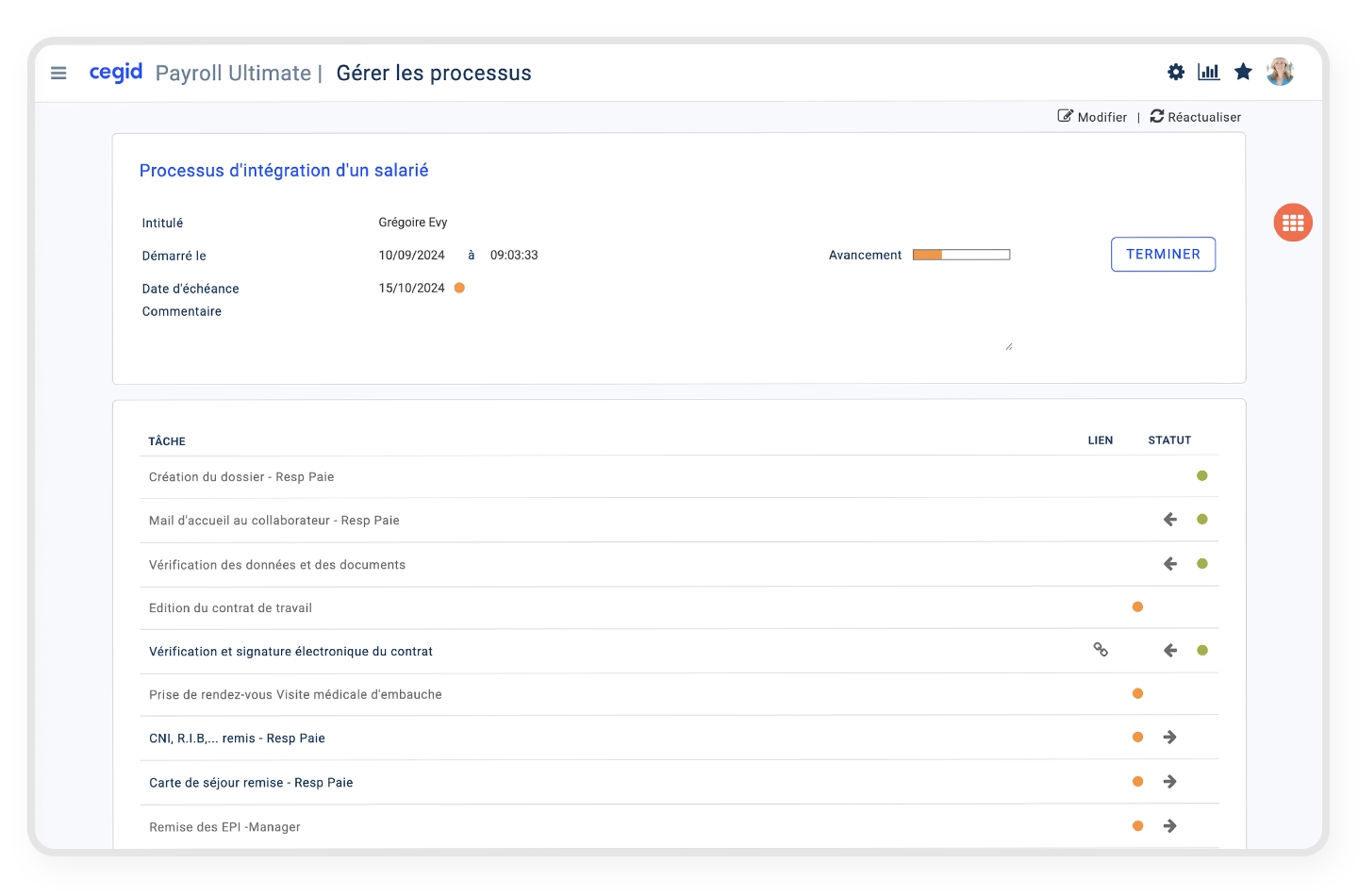Open the orange apps grid button
1358x896 pixels.
(1293, 223)
